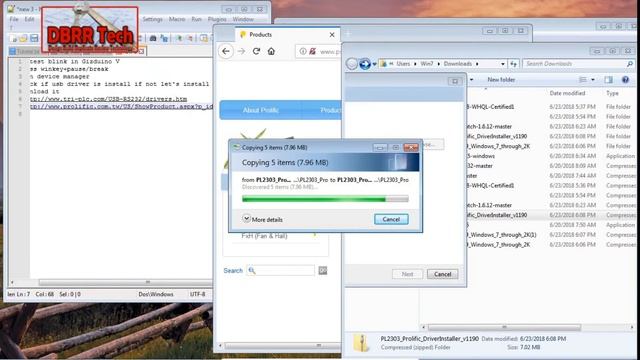
Task: Click the Find binoculars icon in Notepad++
Action: [153, 38]
